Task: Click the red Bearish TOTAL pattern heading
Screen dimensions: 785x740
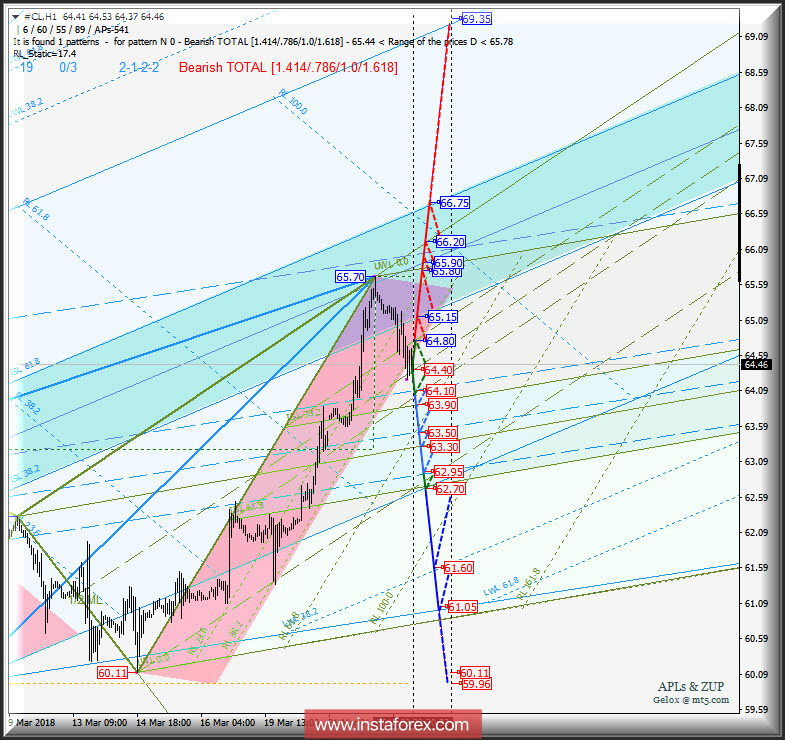Action: pyautogui.click(x=288, y=68)
